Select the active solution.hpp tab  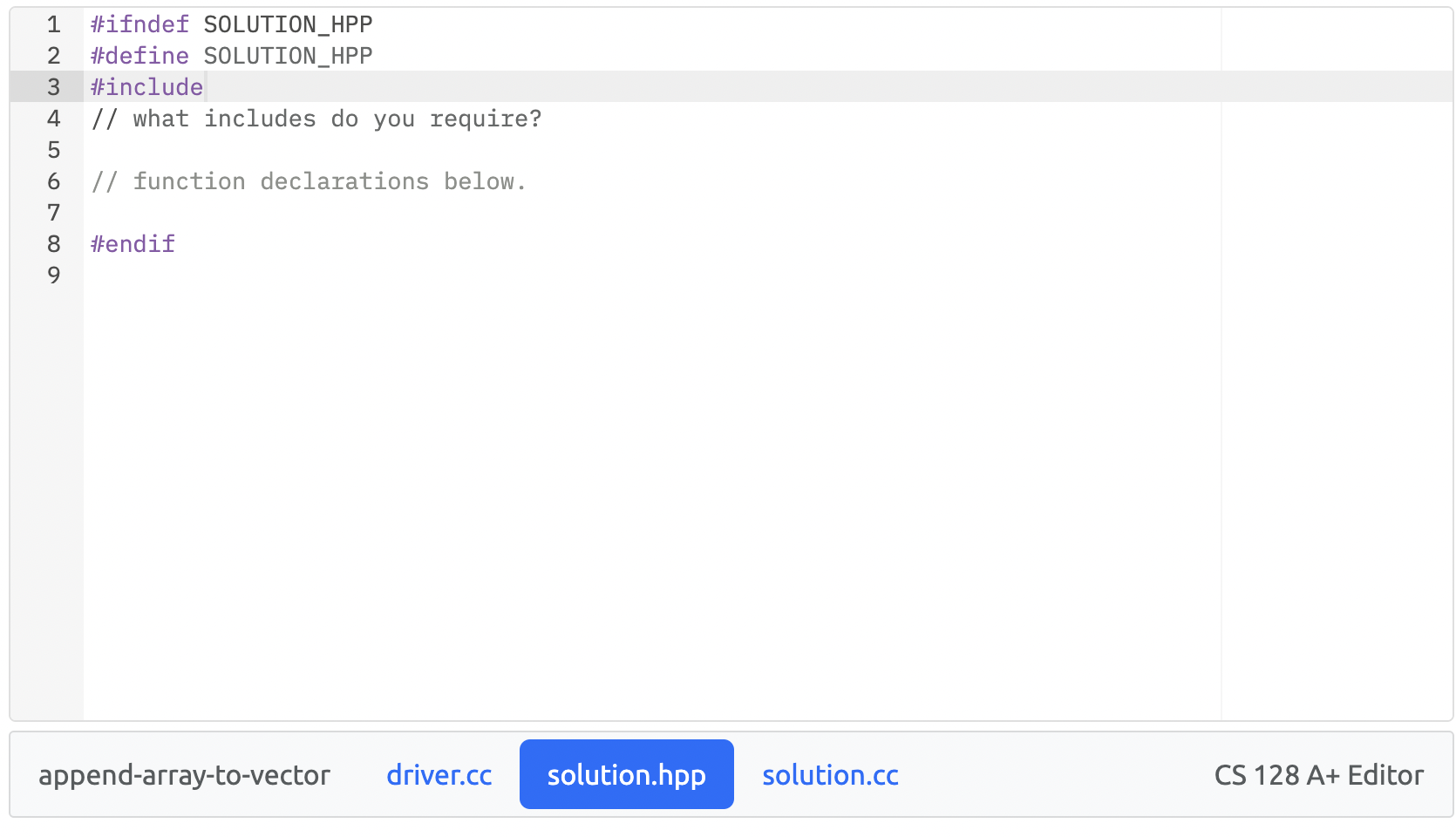click(x=626, y=774)
